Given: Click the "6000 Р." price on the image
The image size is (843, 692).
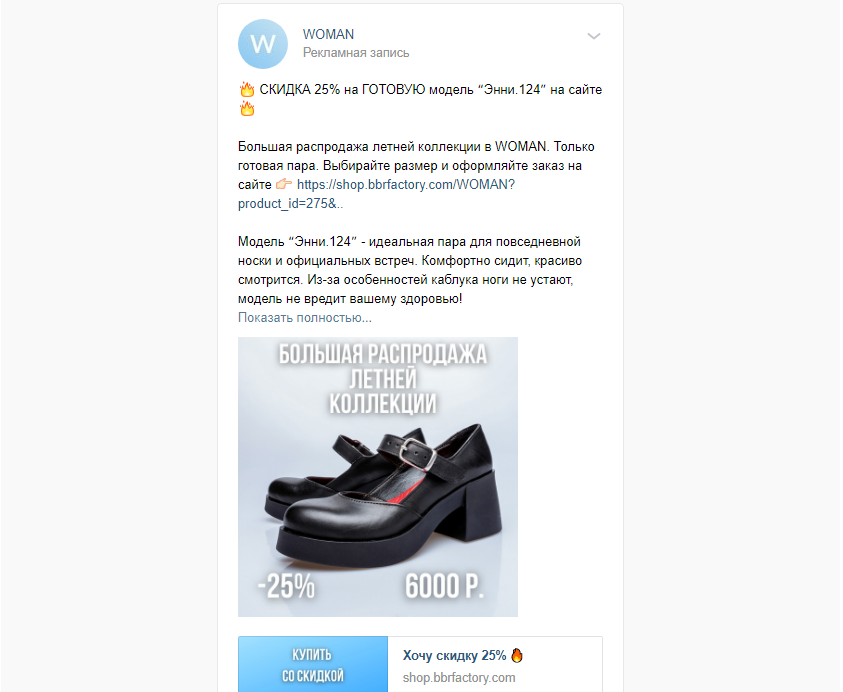Looking at the screenshot, I should 445,586.
